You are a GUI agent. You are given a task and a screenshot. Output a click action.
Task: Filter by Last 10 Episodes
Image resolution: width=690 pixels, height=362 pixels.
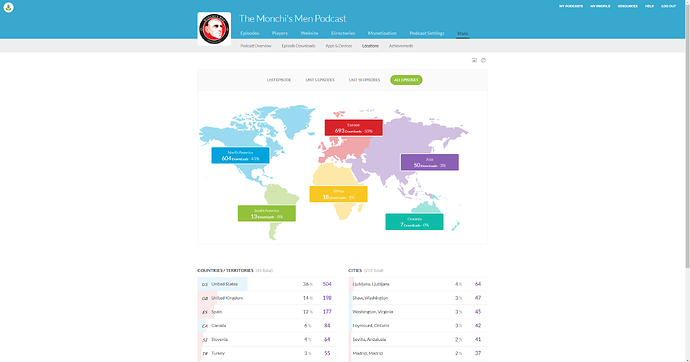[364, 80]
